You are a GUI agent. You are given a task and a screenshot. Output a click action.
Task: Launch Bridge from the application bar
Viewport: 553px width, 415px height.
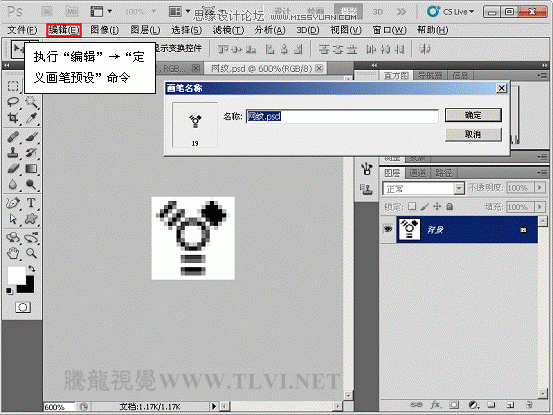[x=47, y=12]
